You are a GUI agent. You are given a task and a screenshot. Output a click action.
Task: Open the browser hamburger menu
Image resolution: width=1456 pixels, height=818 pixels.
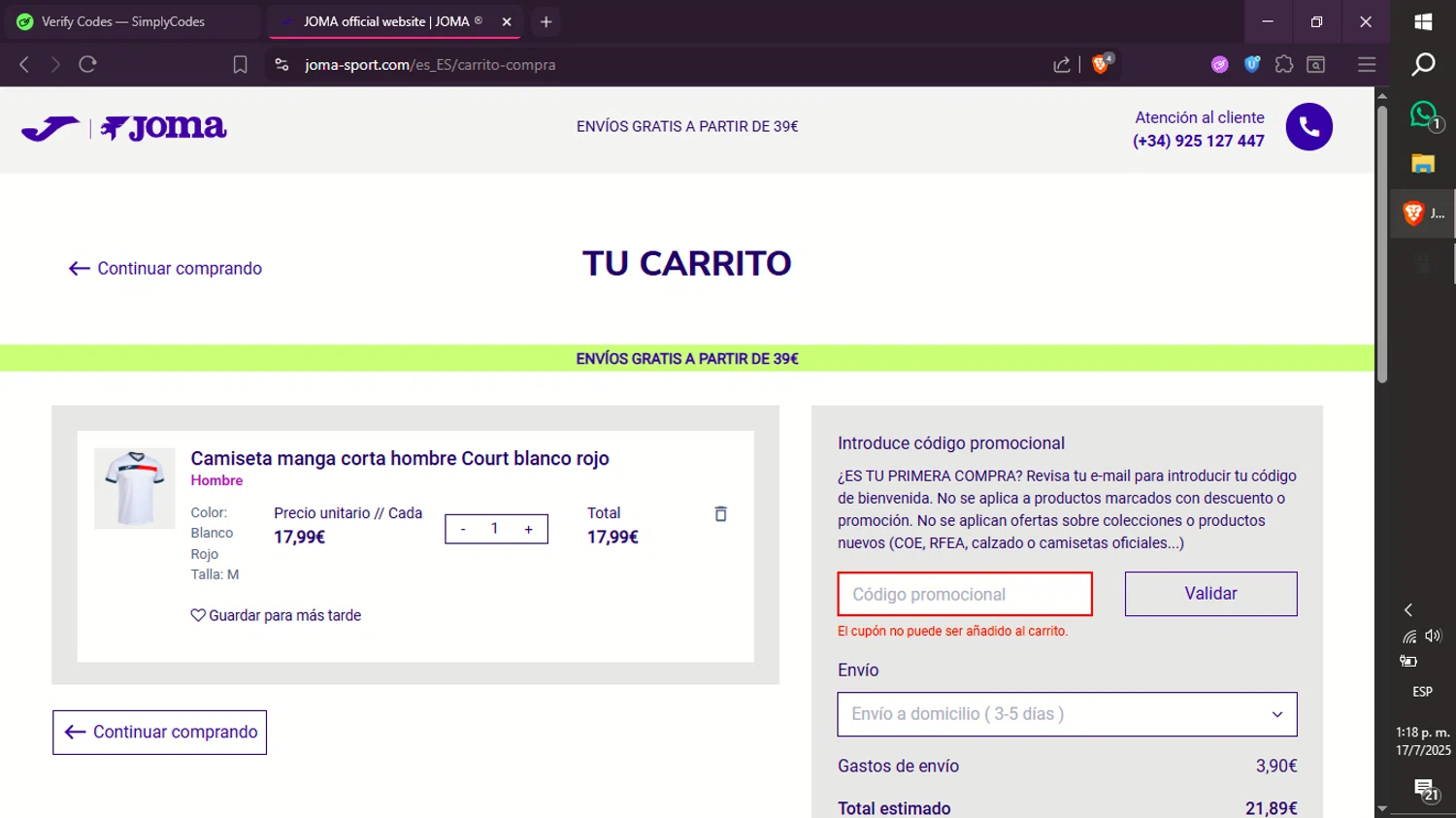click(1367, 65)
